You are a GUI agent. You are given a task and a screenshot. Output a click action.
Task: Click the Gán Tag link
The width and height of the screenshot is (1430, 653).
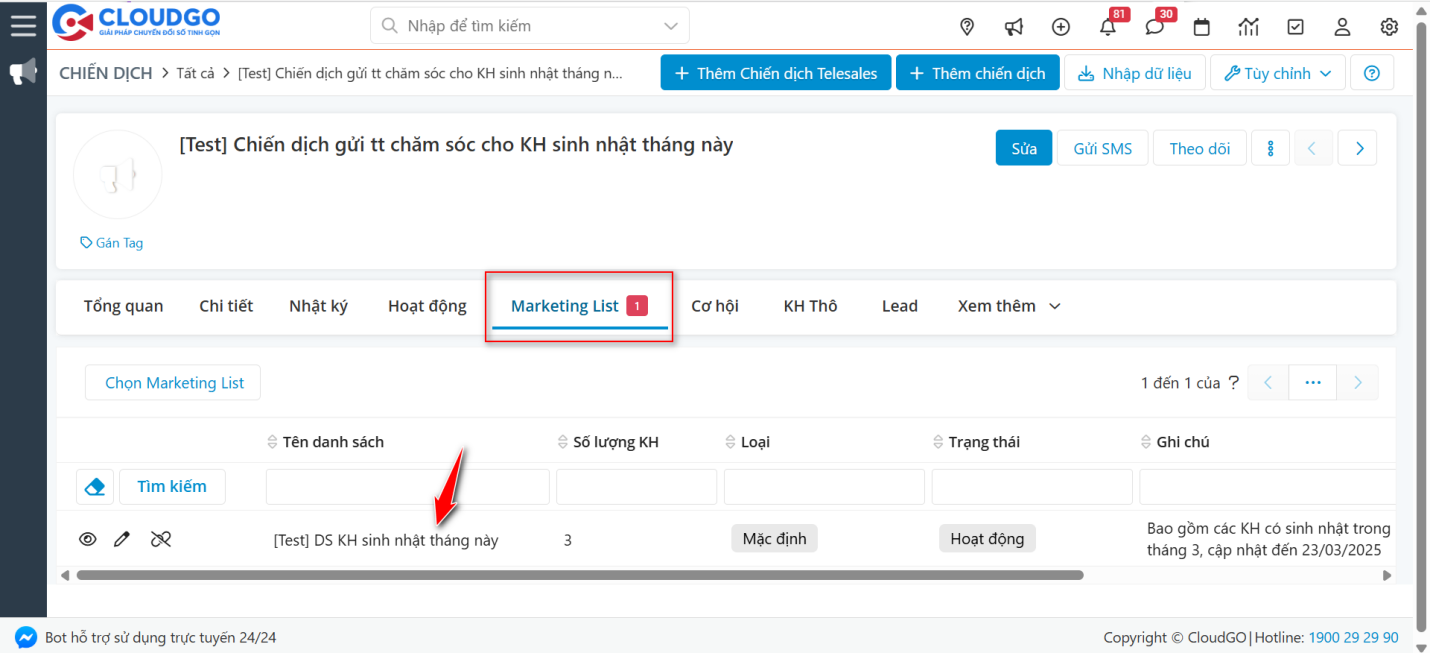coord(112,243)
